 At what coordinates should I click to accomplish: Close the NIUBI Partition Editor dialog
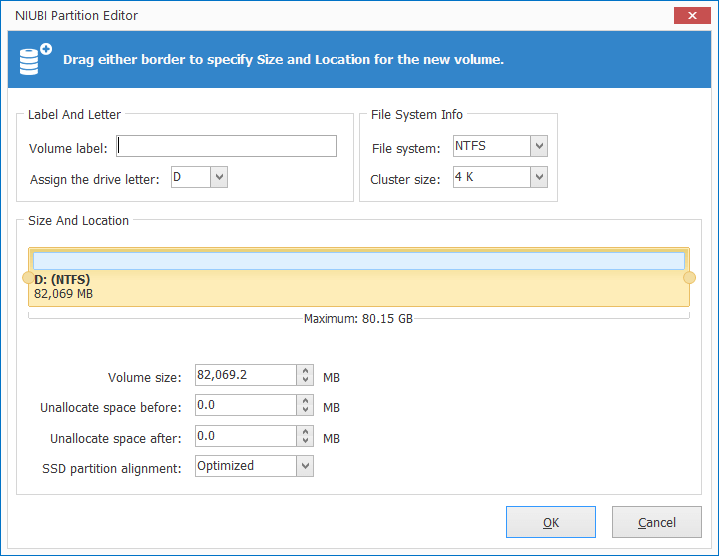coord(690,15)
